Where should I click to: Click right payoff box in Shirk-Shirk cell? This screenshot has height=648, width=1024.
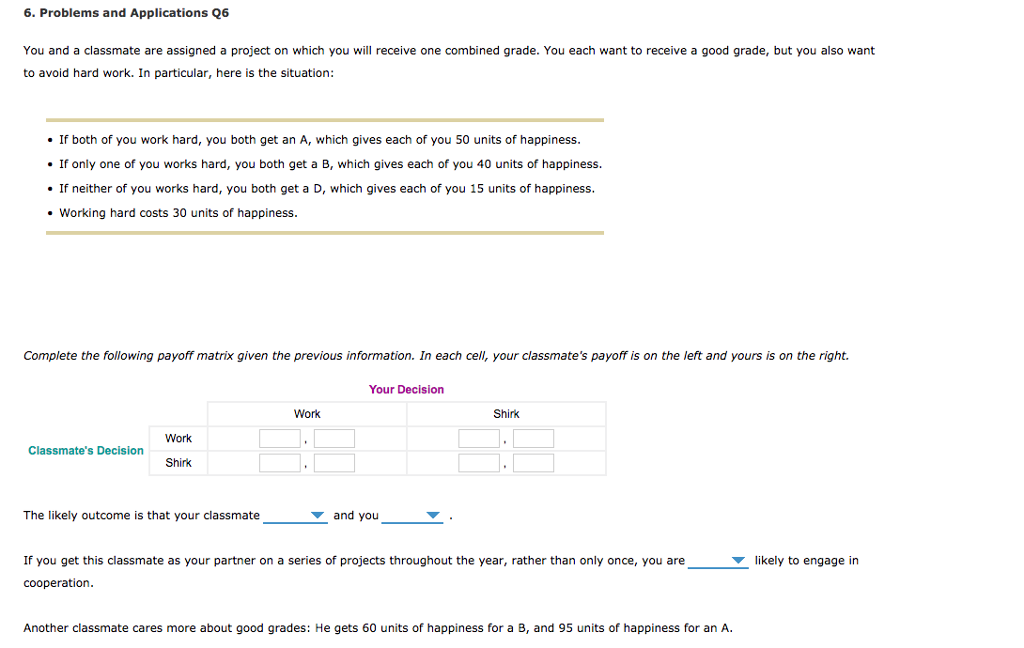pos(533,462)
